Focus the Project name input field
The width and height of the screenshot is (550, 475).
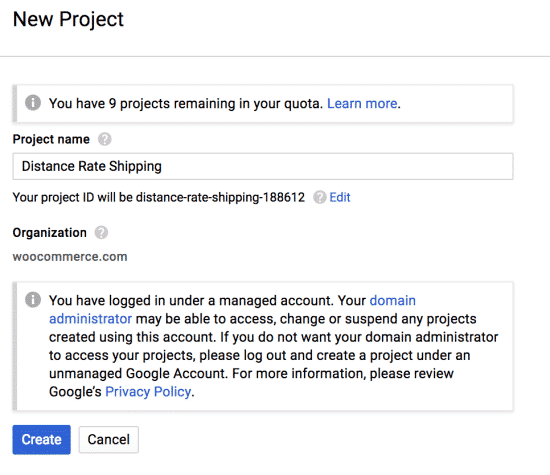[263, 166]
